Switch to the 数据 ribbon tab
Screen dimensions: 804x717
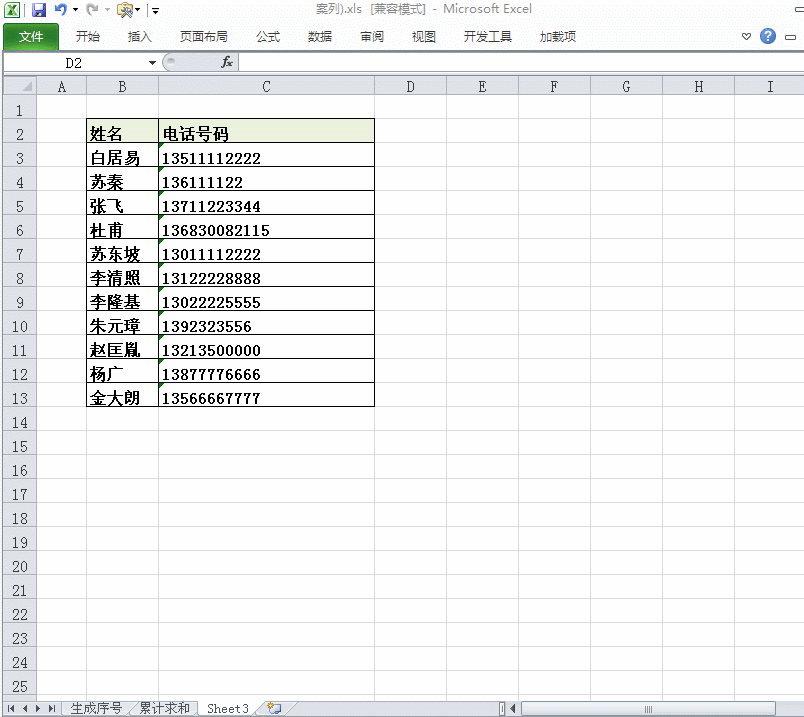pyautogui.click(x=320, y=37)
